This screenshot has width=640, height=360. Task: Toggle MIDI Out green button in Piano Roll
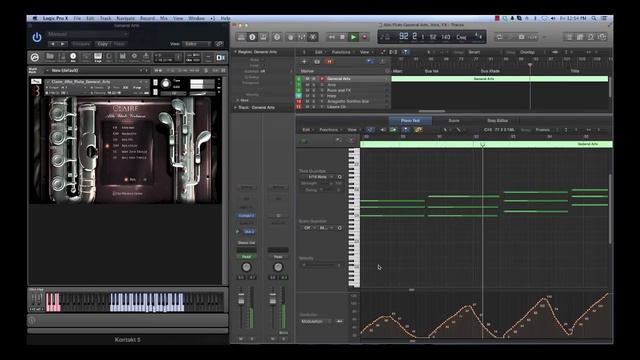393,130
